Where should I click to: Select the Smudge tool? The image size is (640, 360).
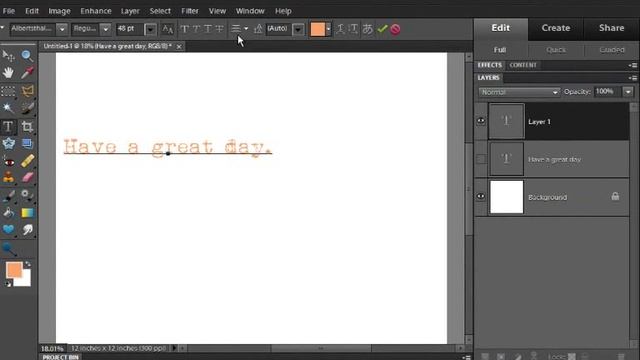27,230
